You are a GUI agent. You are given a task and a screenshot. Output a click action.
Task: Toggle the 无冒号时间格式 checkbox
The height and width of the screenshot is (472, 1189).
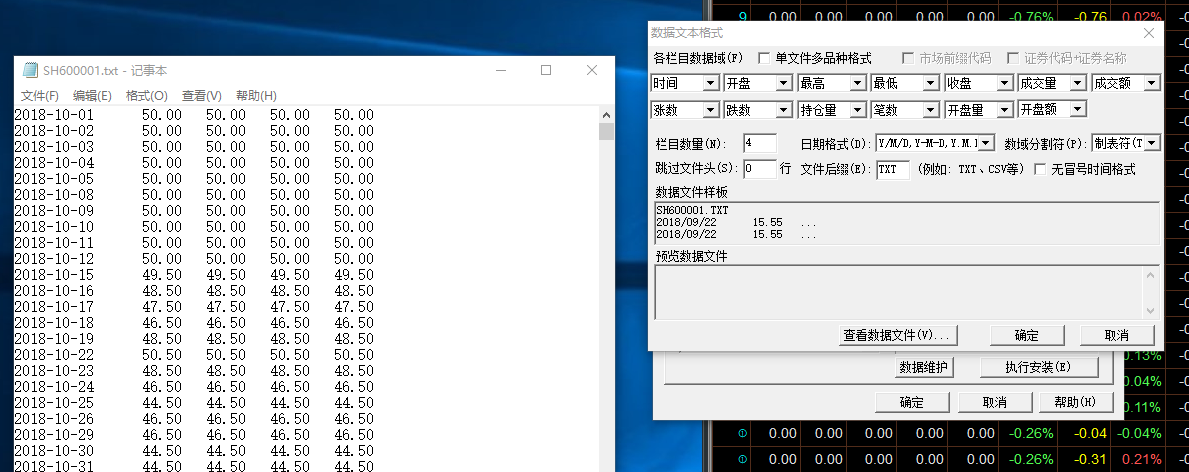coord(1040,170)
